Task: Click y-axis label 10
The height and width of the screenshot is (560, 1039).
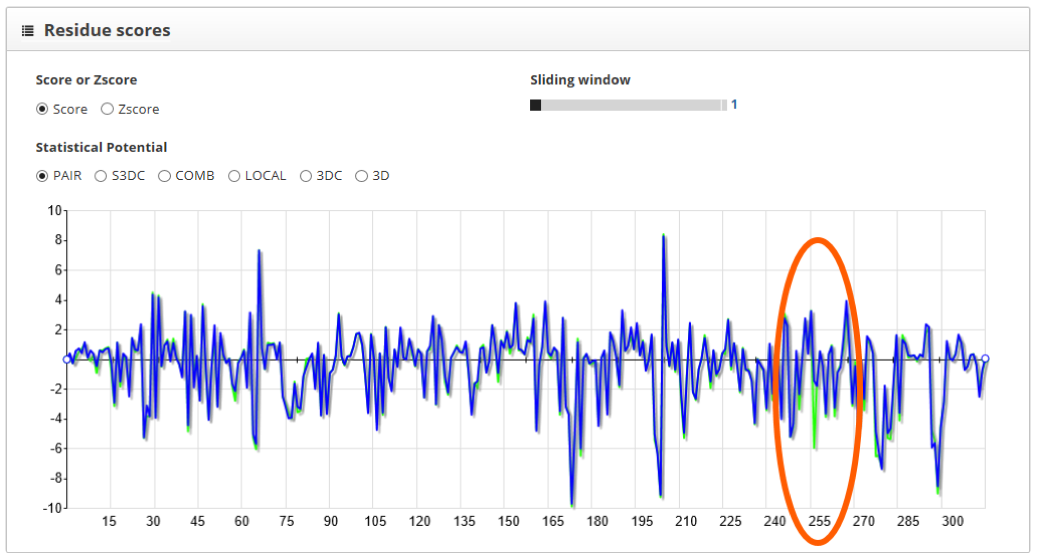Action: (54, 211)
